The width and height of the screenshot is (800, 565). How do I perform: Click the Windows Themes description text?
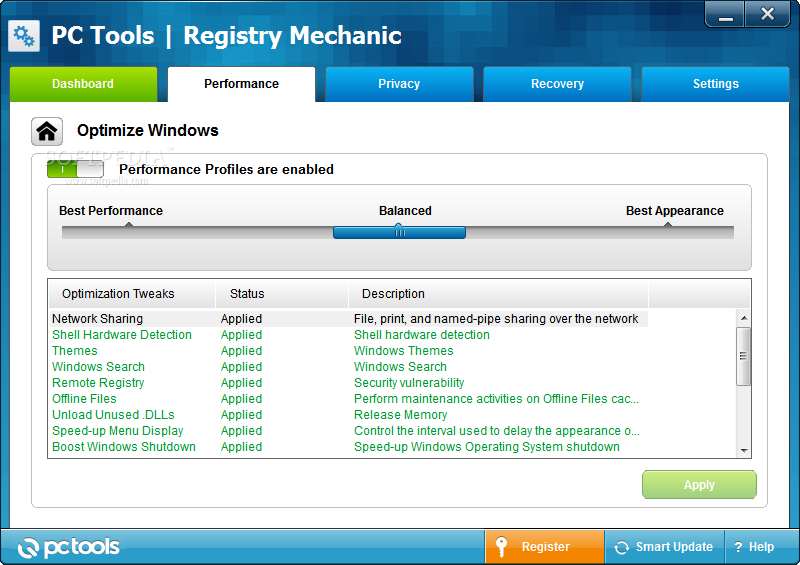point(404,351)
